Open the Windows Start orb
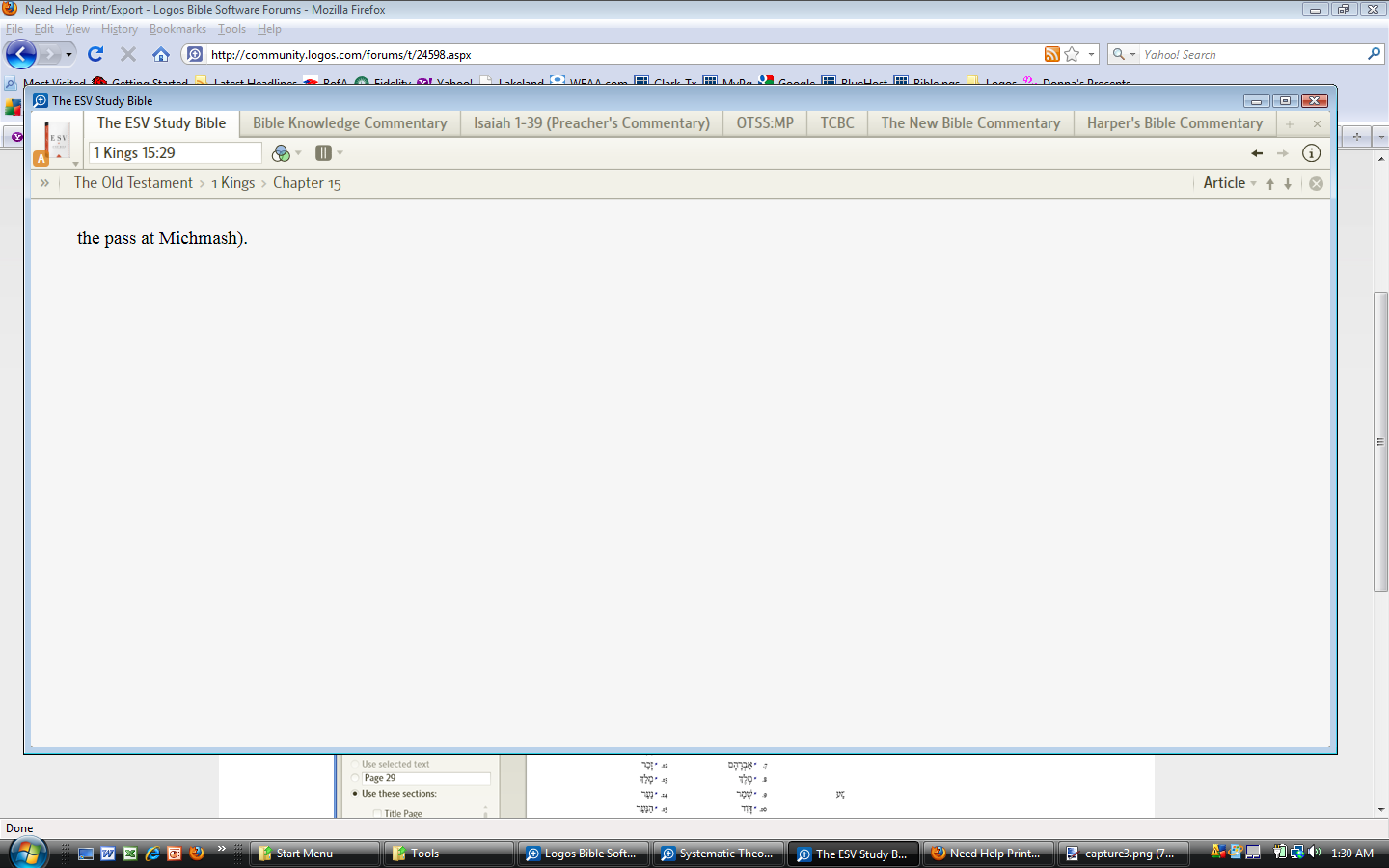The height and width of the screenshot is (868, 1389). click(28, 853)
